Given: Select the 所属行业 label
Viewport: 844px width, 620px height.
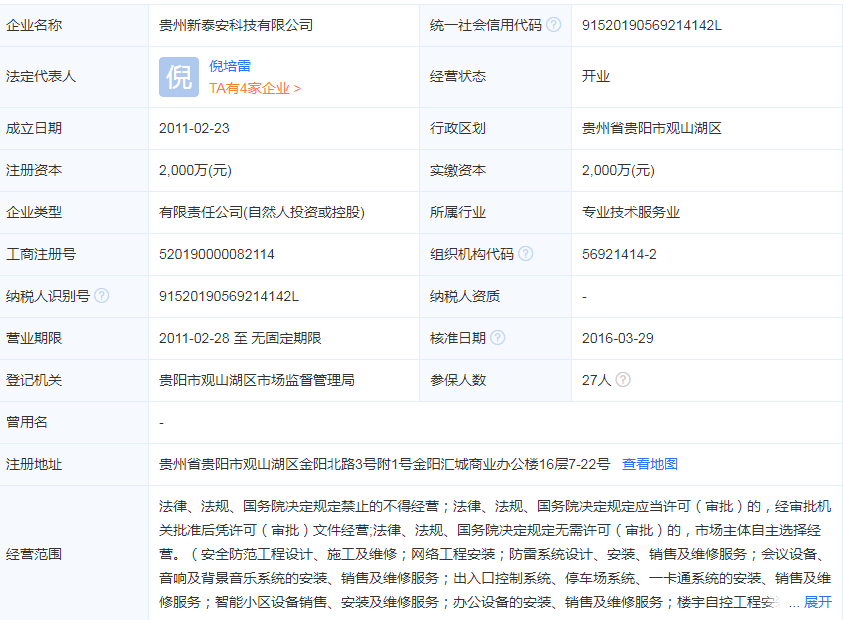Looking at the screenshot, I should 458,213.
